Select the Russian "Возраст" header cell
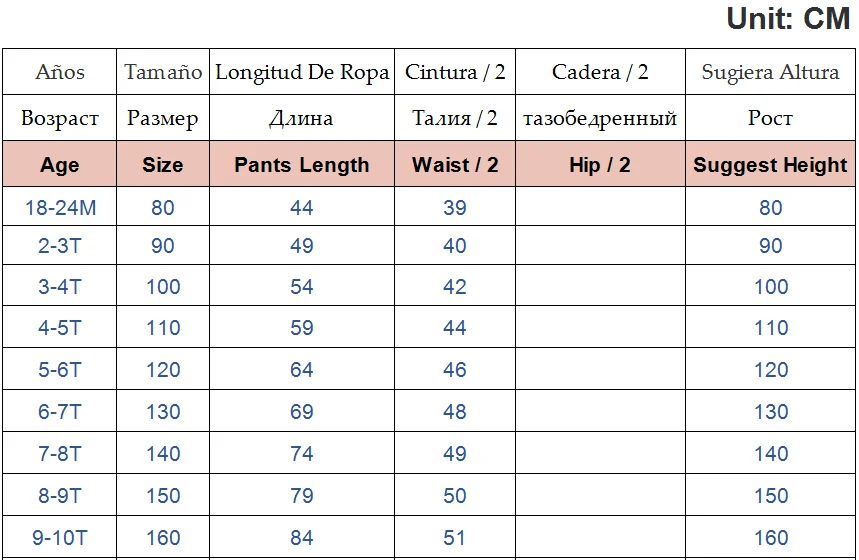Screen dimensions: 859x560 (60, 118)
